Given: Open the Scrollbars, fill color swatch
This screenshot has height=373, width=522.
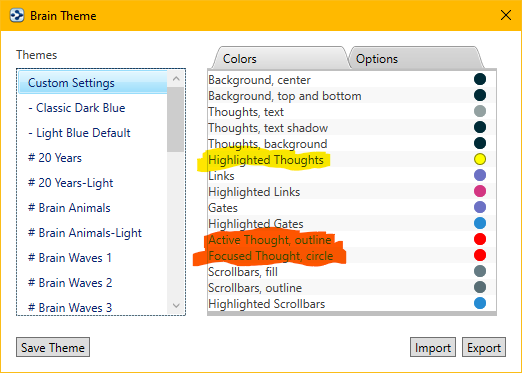Looking at the screenshot, I should point(480,271).
